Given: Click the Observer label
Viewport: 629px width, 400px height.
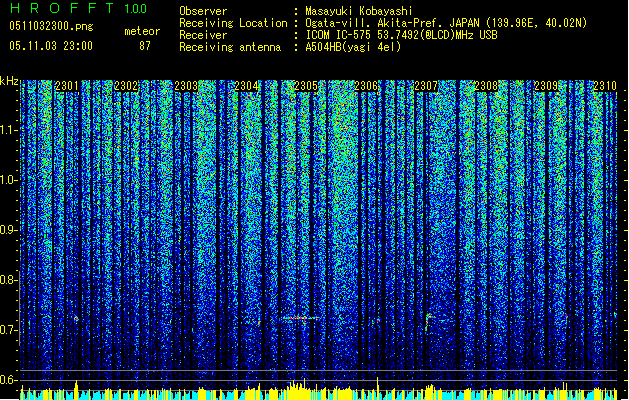Looking at the screenshot, I should (x=203, y=11).
